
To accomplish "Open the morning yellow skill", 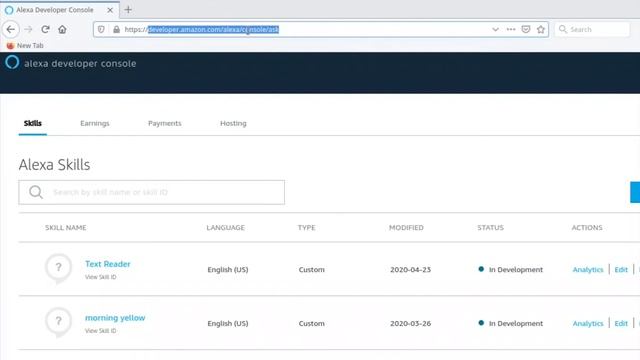I will click(x=115, y=318).
